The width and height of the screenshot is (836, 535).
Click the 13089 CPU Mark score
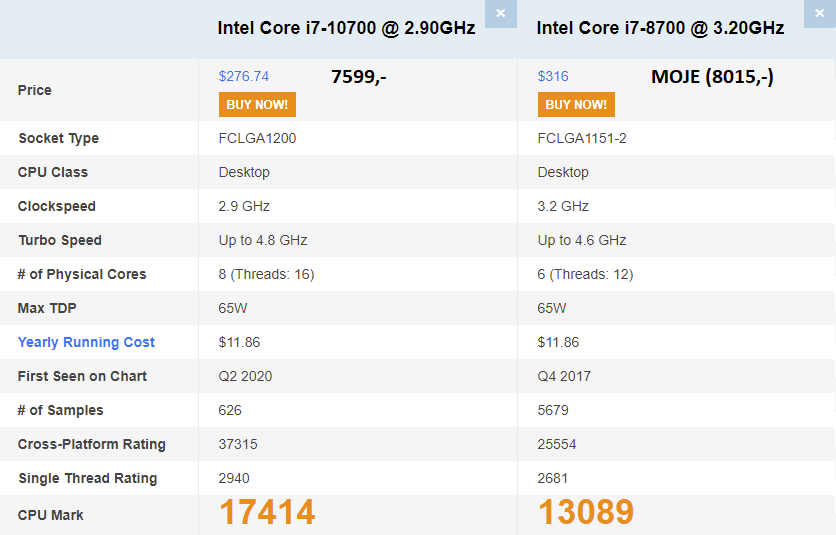click(x=586, y=512)
